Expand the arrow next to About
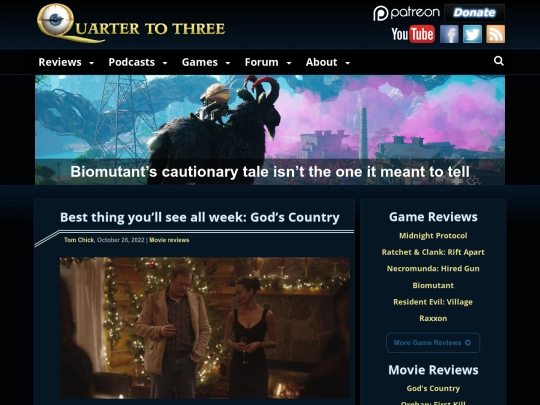Screen dimensions: 540x405 [x=347, y=63]
